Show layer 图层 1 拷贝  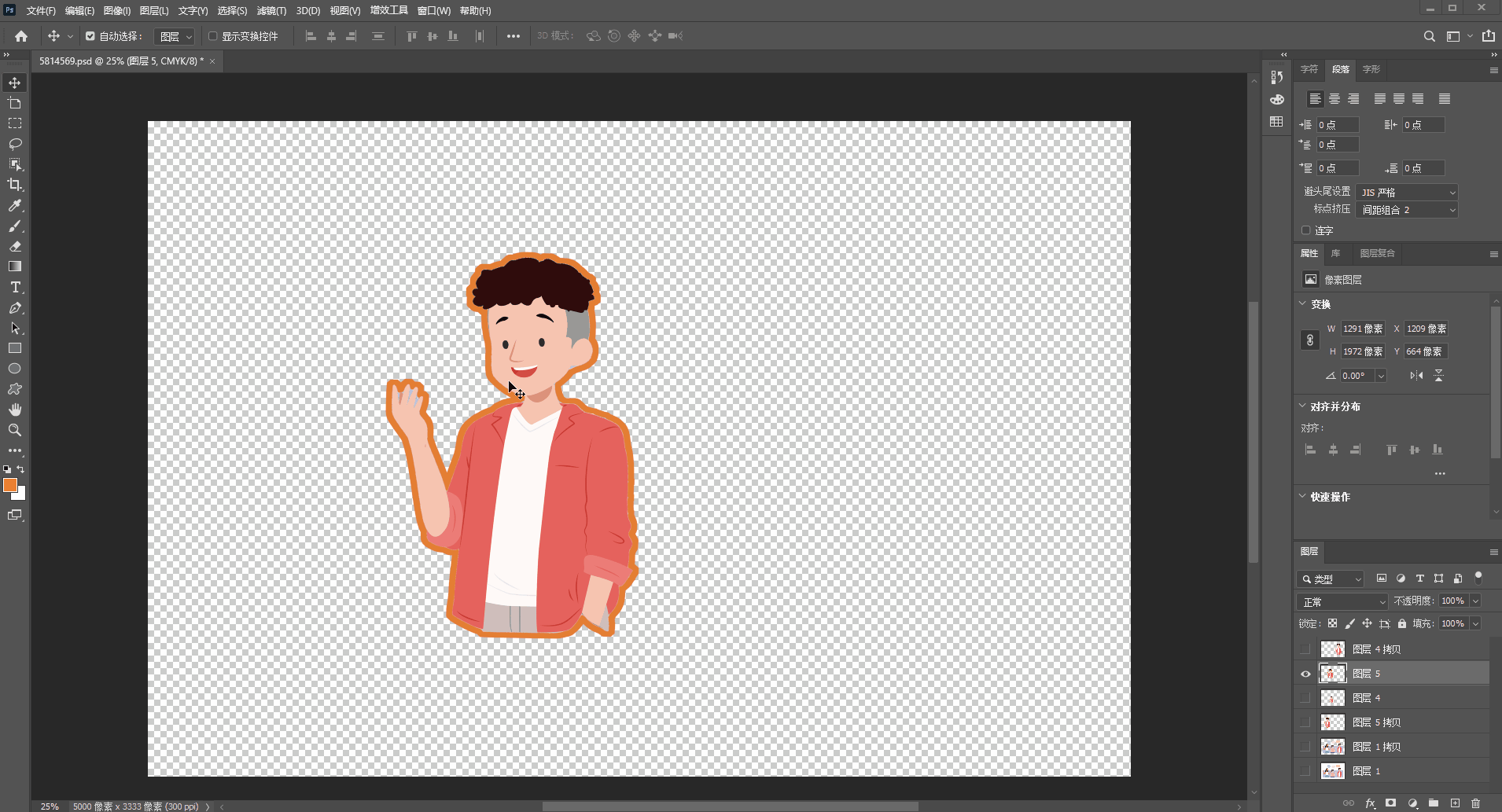1305,747
